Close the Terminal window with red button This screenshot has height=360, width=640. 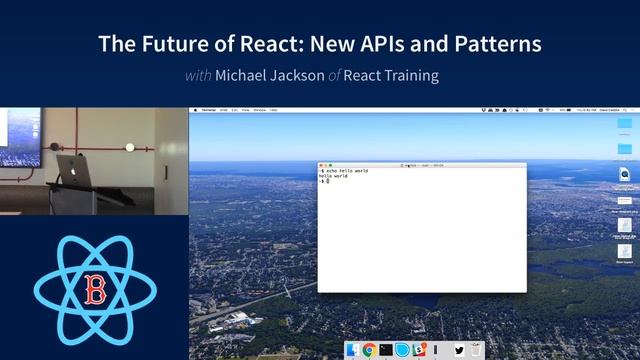tap(321, 165)
